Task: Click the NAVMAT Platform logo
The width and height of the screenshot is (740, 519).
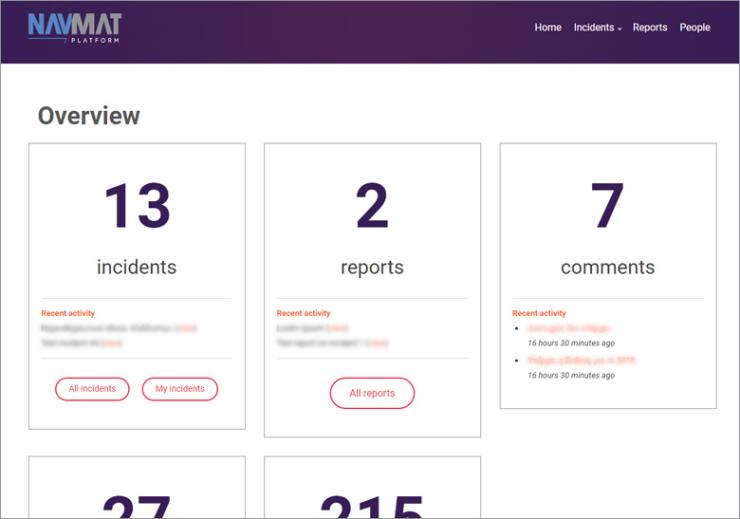Action: 75,27
